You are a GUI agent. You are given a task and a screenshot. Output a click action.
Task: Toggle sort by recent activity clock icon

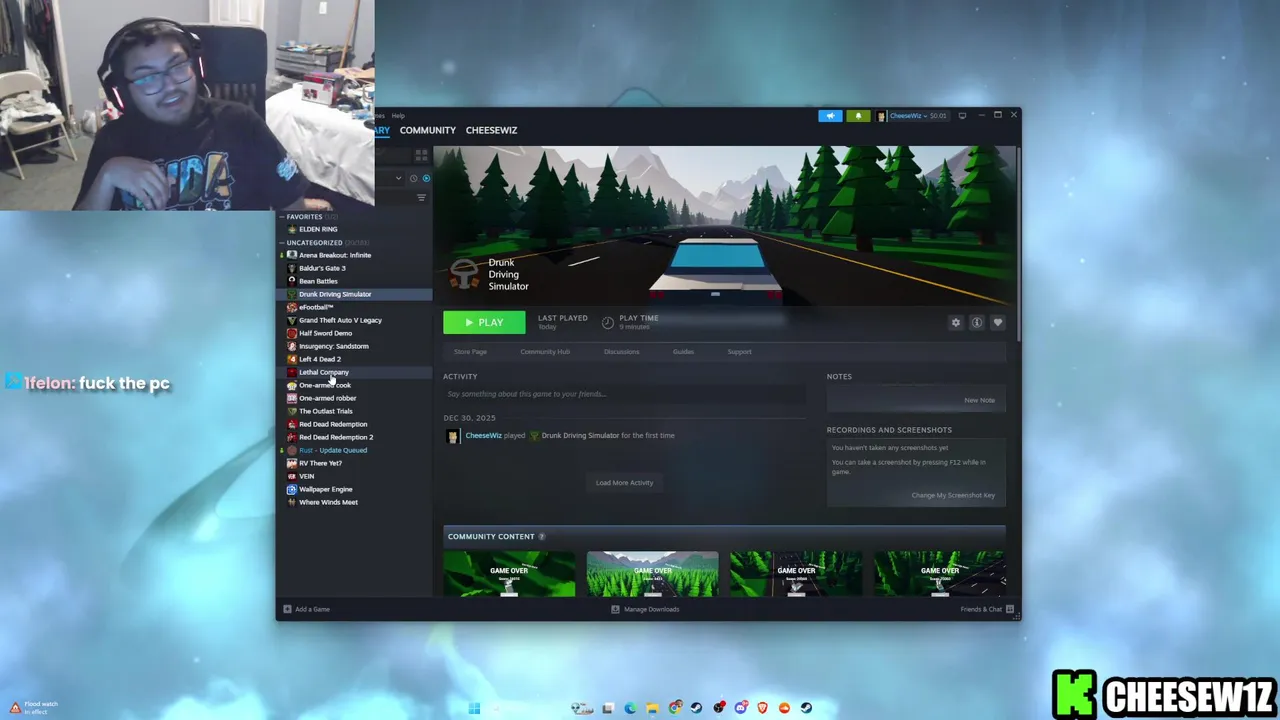coord(413,178)
